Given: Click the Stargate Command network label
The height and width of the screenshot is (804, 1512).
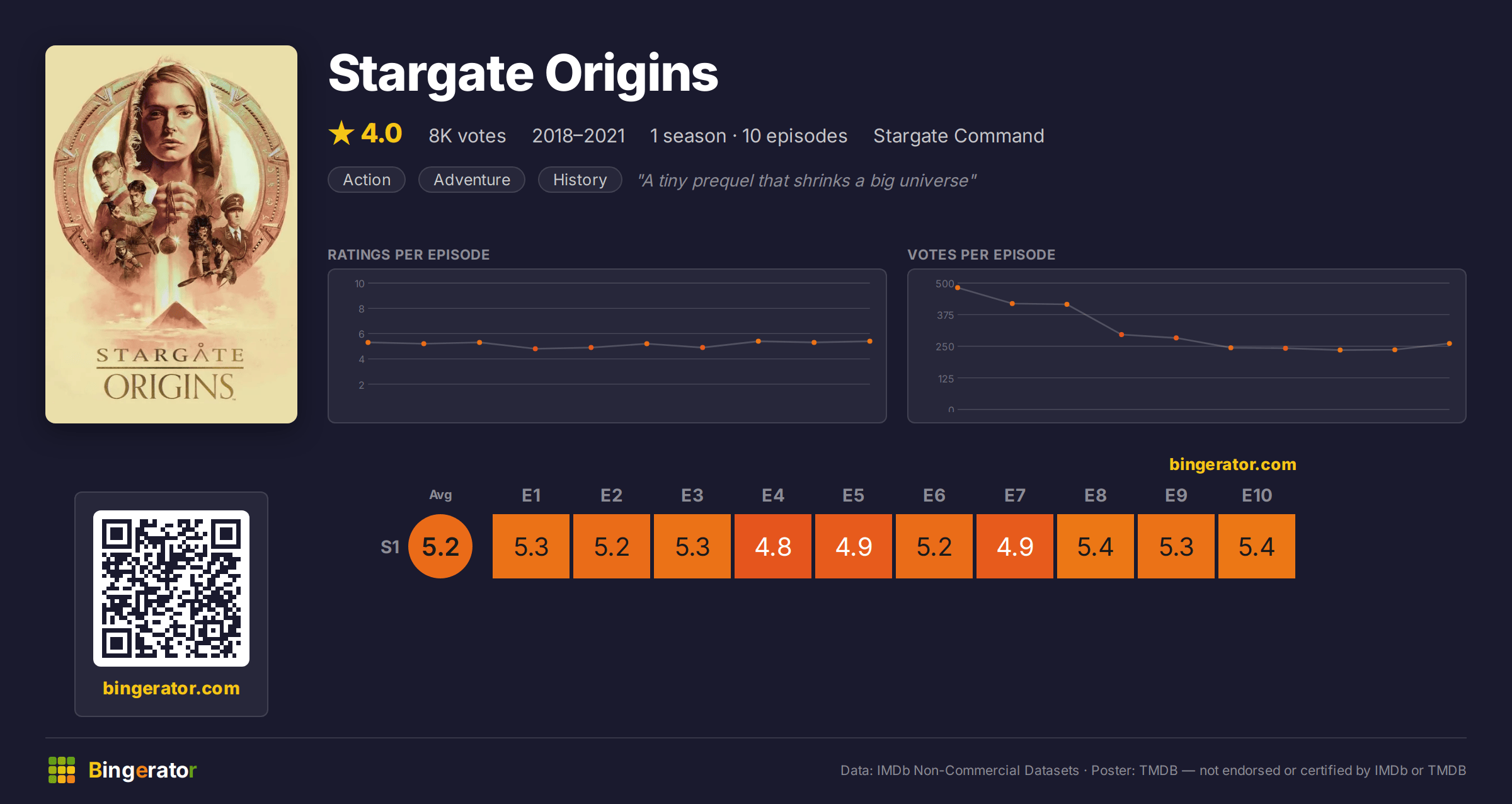Looking at the screenshot, I should coord(959,135).
